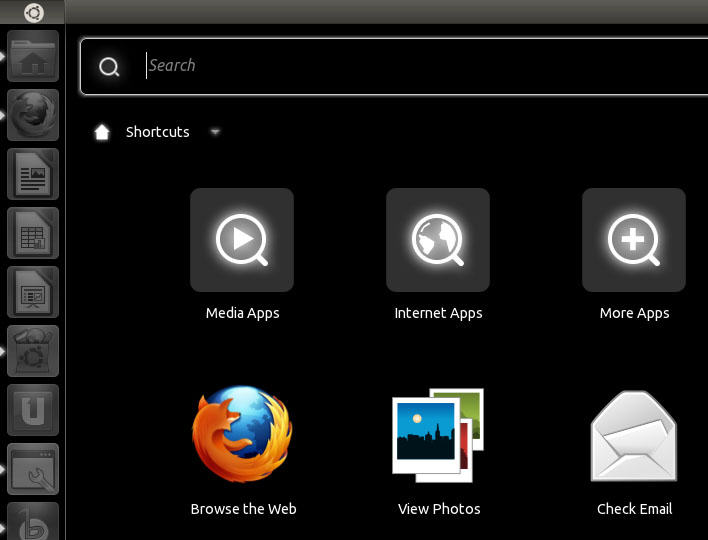
Task: Open the Home Folder launcher icon
Action: click(33, 56)
